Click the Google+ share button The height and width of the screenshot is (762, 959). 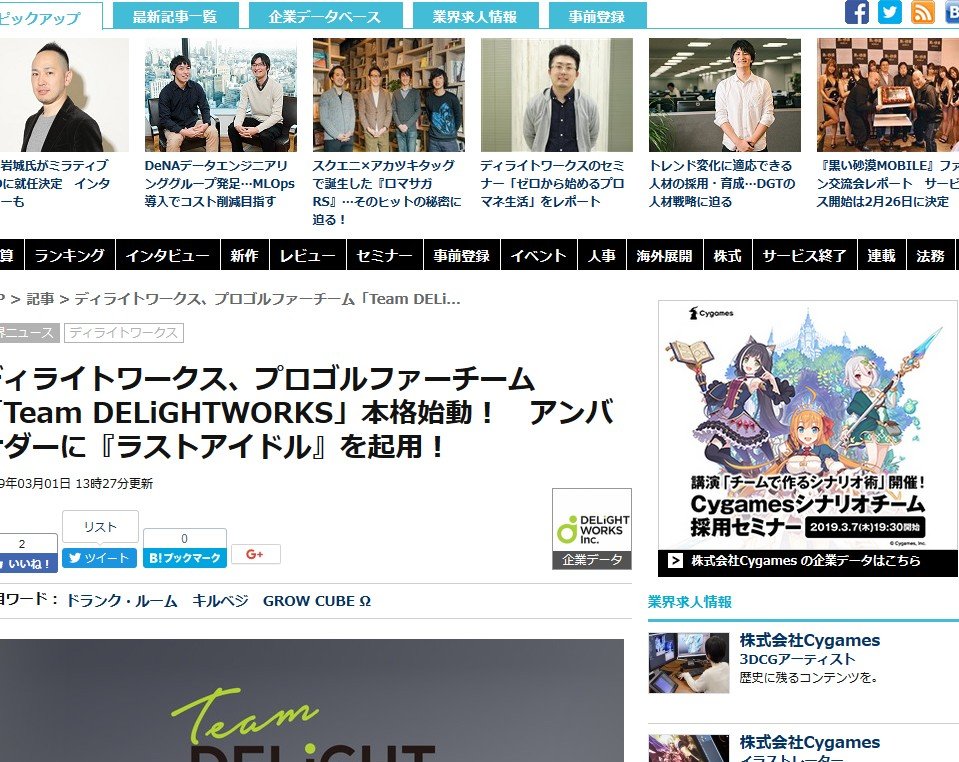pos(256,554)
